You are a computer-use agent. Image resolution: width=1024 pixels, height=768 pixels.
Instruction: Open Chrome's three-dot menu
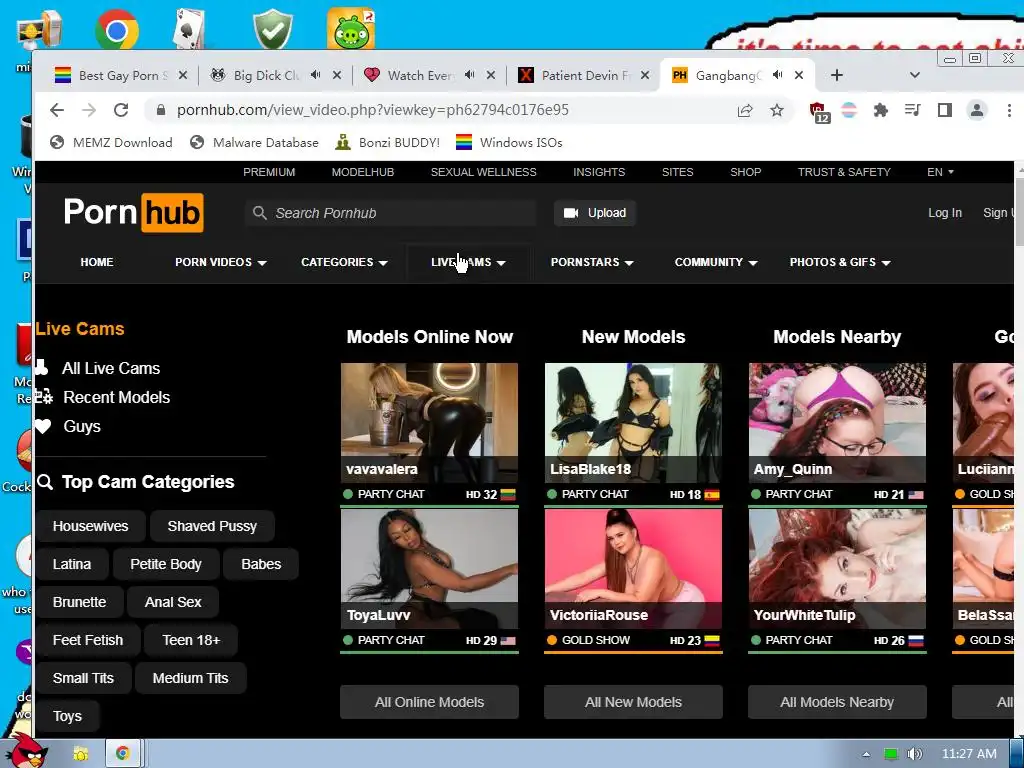[x=1009, y=110]
